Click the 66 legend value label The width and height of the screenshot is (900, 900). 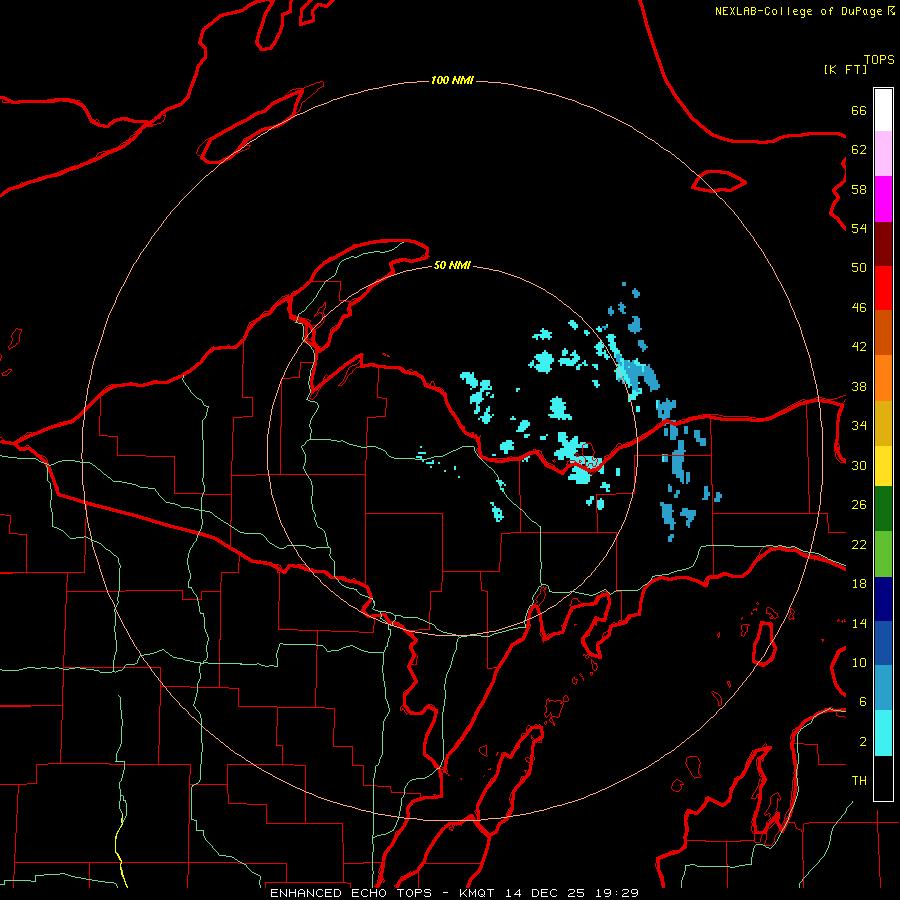(859, 110)
